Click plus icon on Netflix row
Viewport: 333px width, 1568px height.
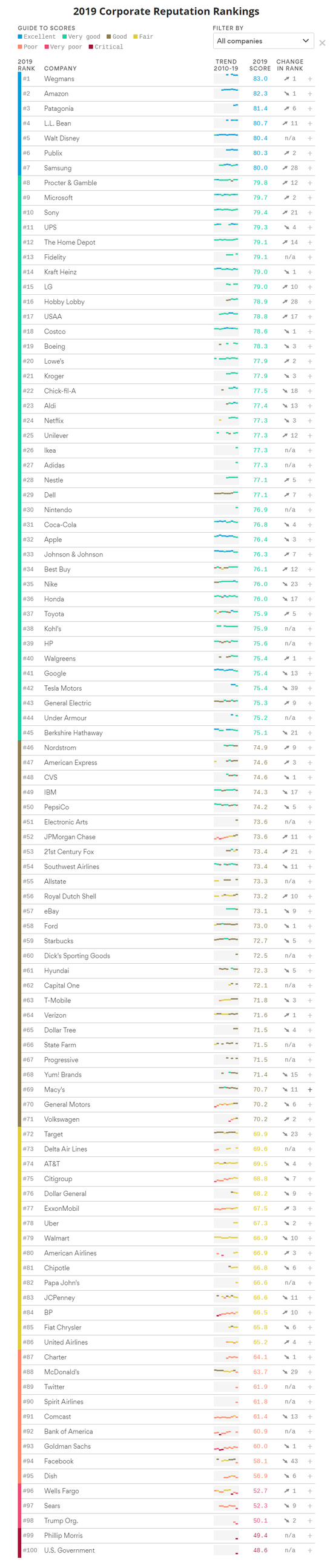click(x=310, y=421)
